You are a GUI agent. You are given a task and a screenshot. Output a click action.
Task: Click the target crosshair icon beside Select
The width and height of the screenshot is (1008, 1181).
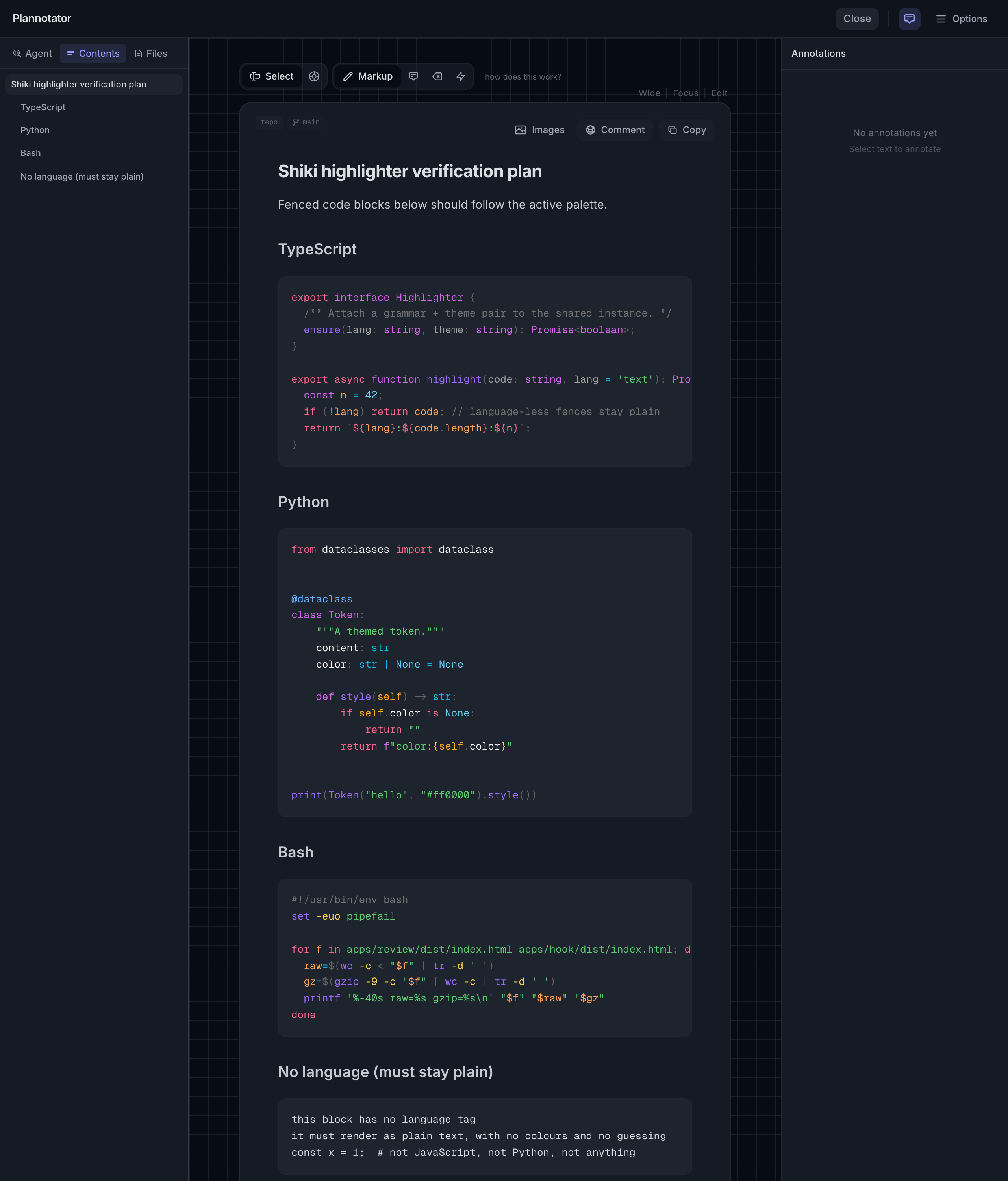(x=314, y=76)
